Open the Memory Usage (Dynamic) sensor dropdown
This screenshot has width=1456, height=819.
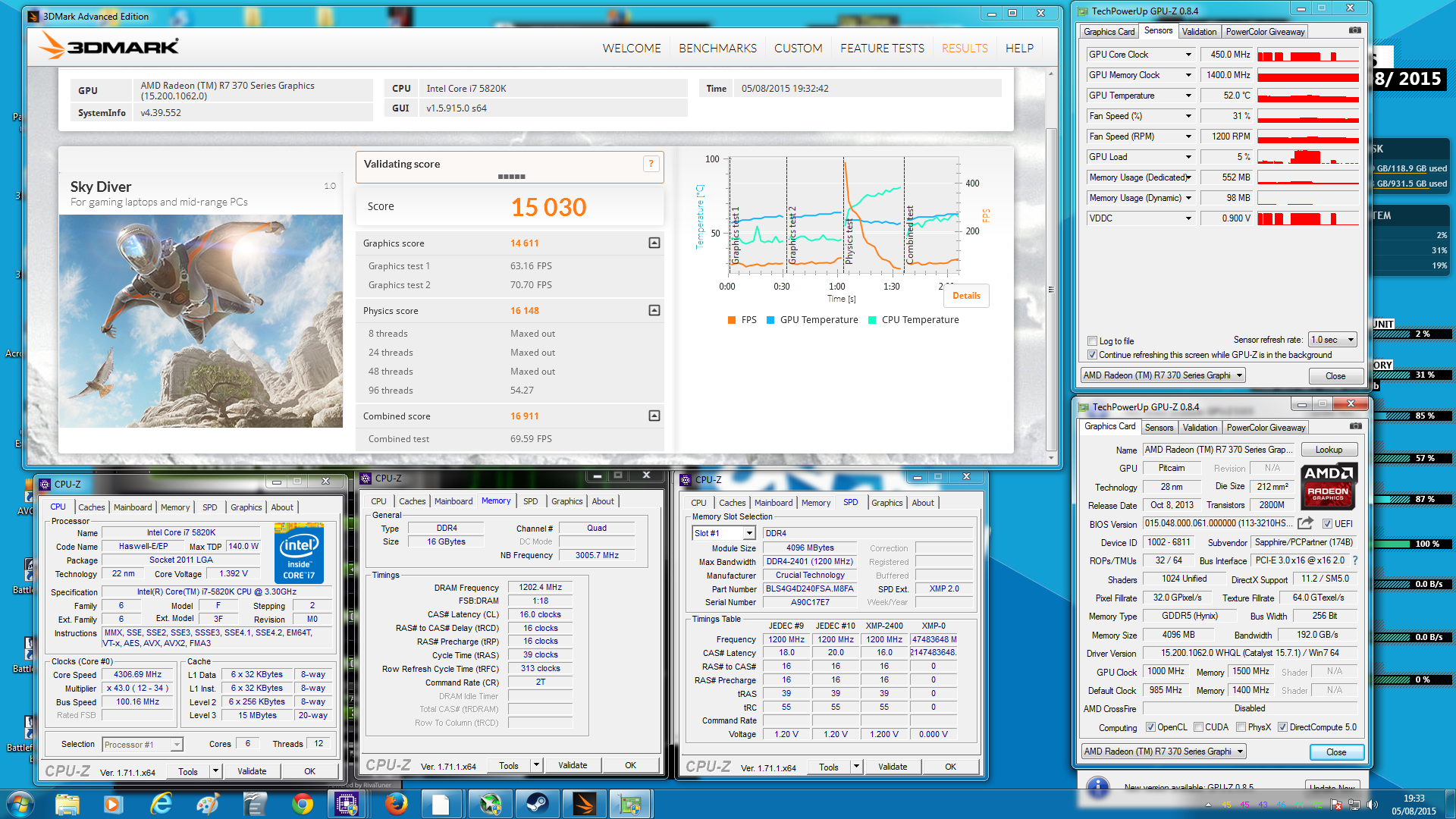(x=1188, y=198)
